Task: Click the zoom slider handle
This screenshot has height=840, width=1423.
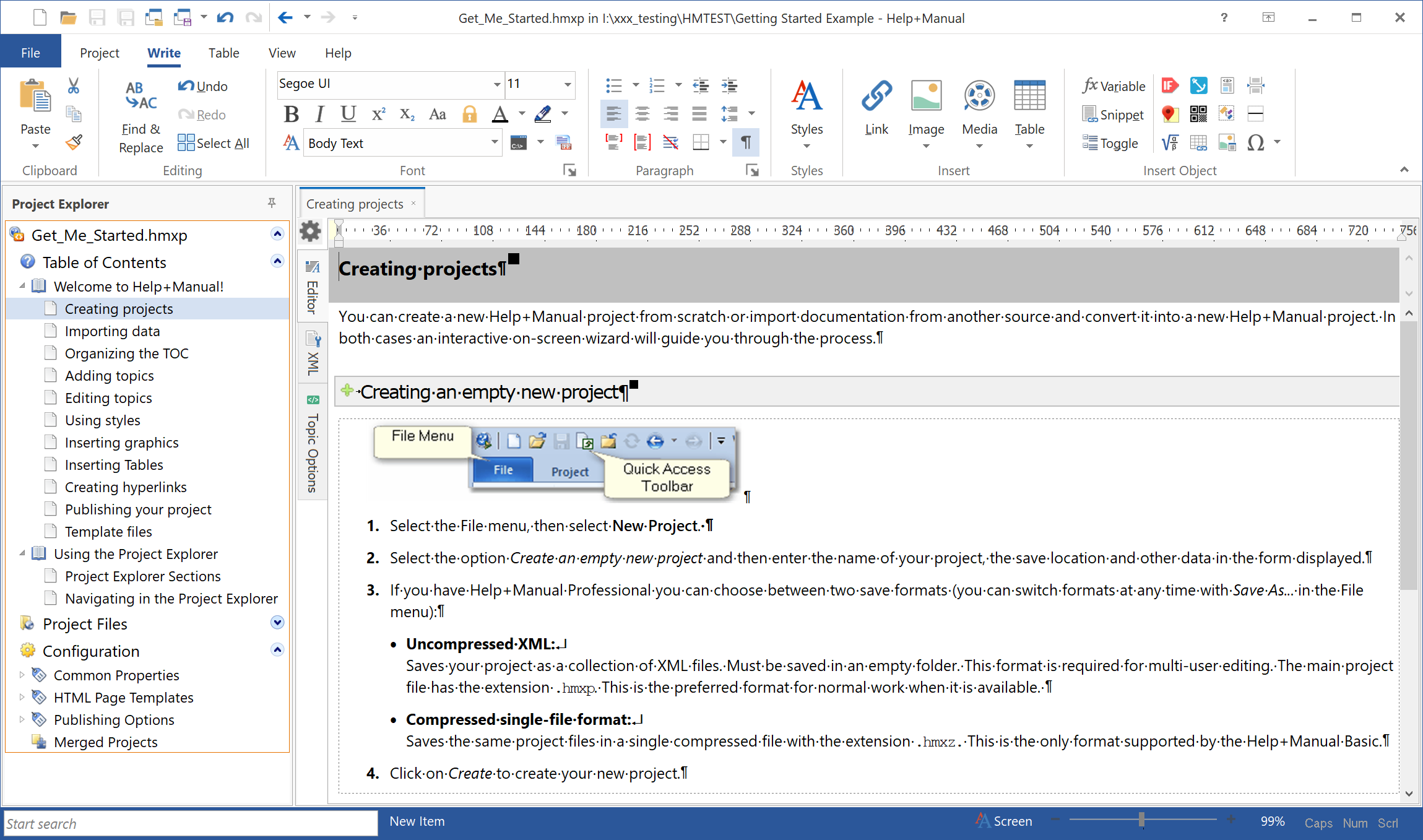Action: coord(1141,820)
